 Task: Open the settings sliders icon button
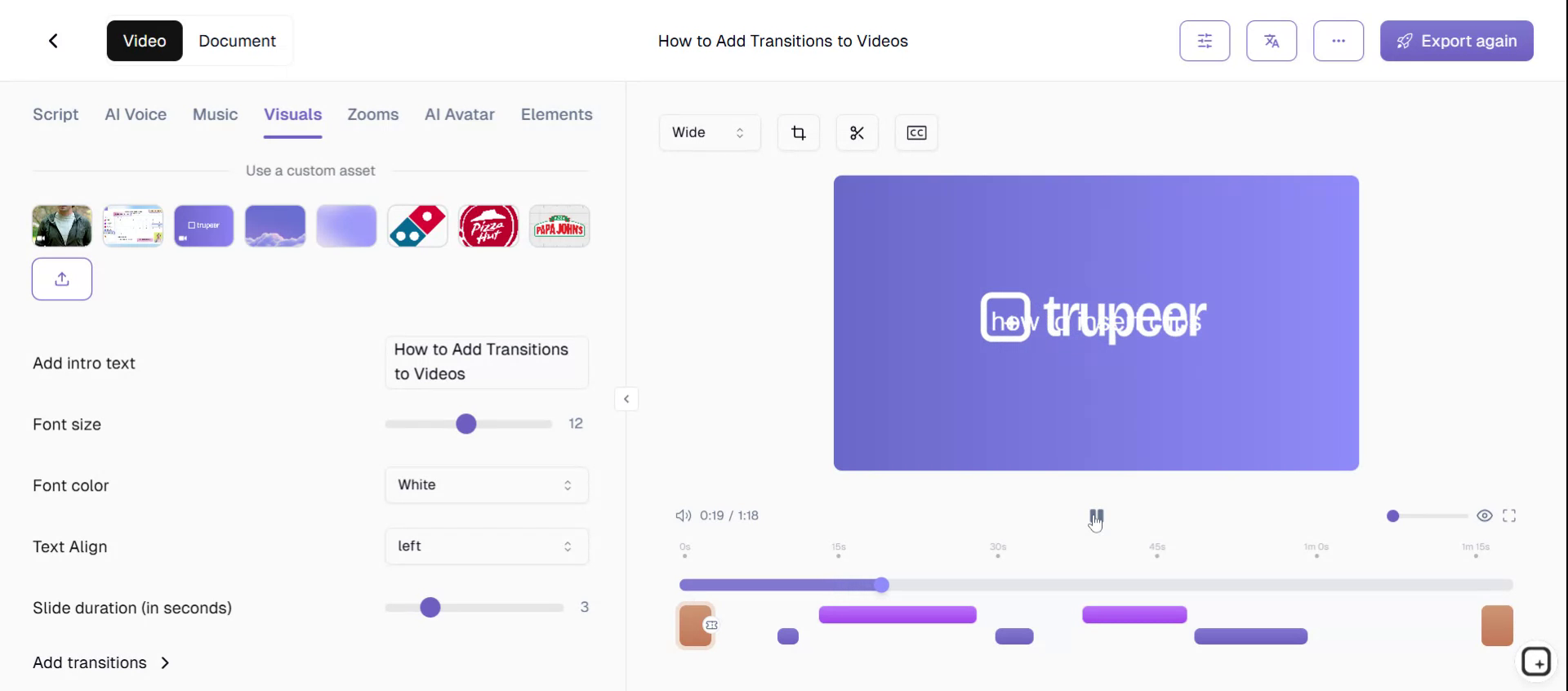tap(1205, 41)
